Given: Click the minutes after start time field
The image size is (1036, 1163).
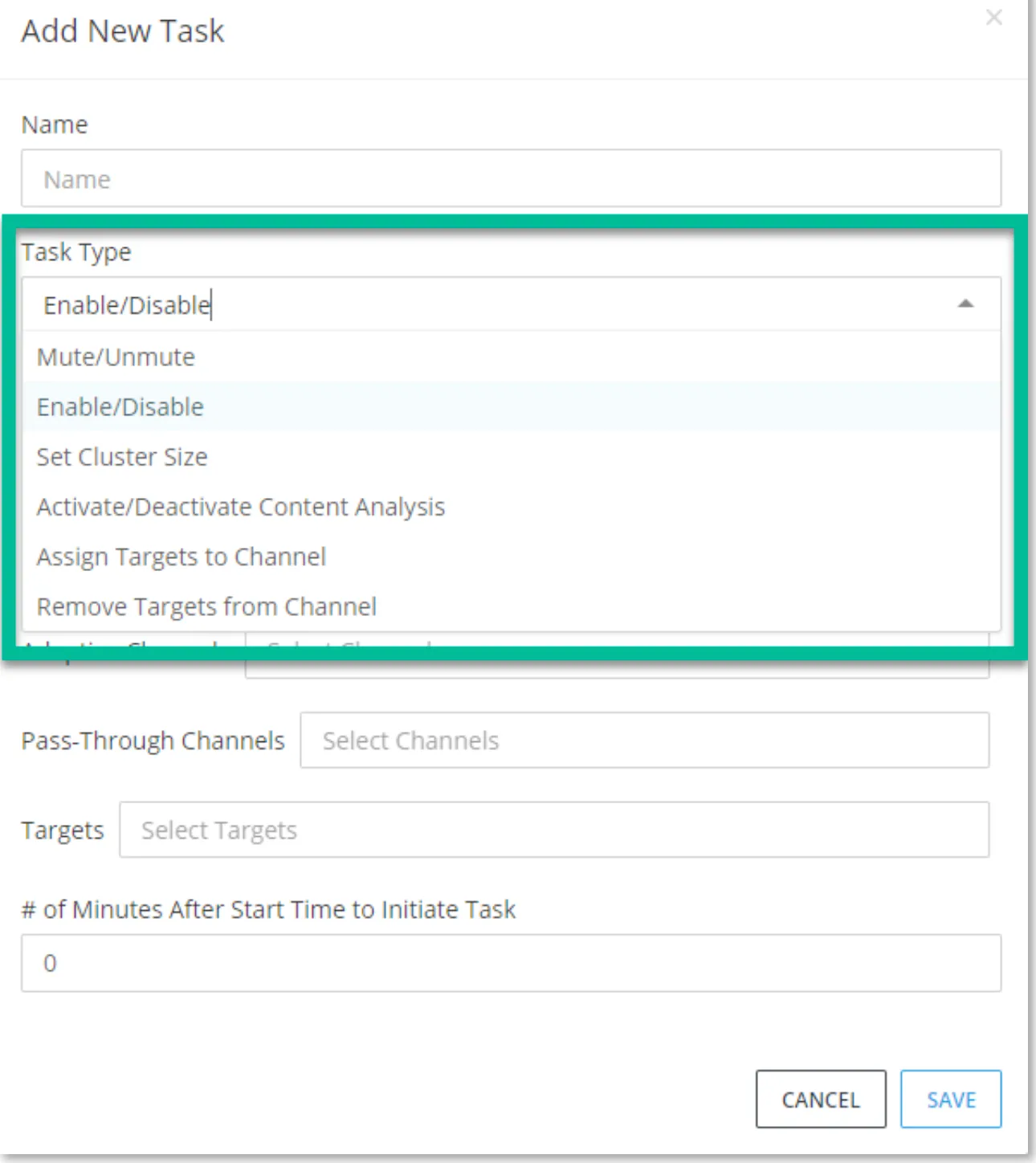Looking at the screenshot, I should click(511, 963).
